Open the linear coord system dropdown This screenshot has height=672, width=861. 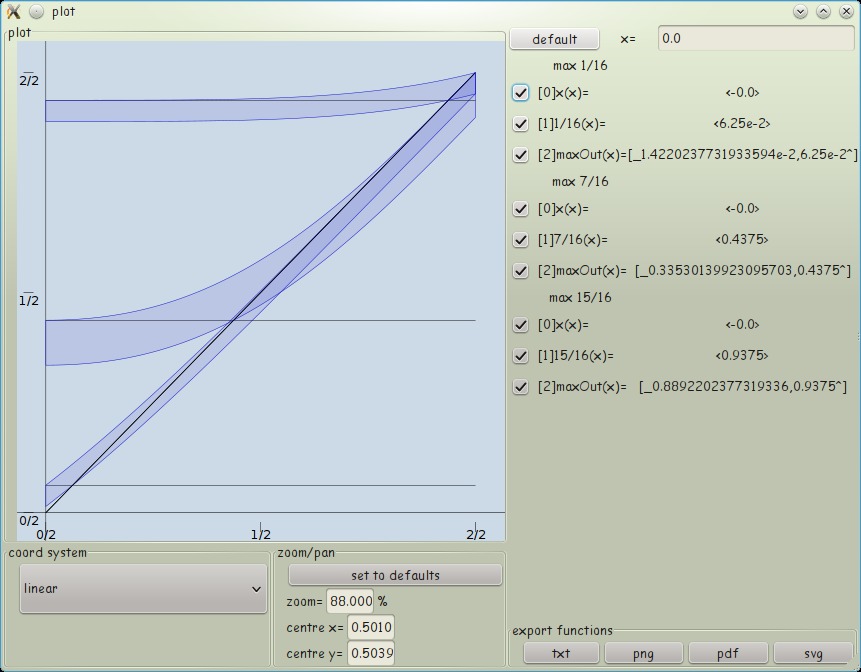[143, 589]
